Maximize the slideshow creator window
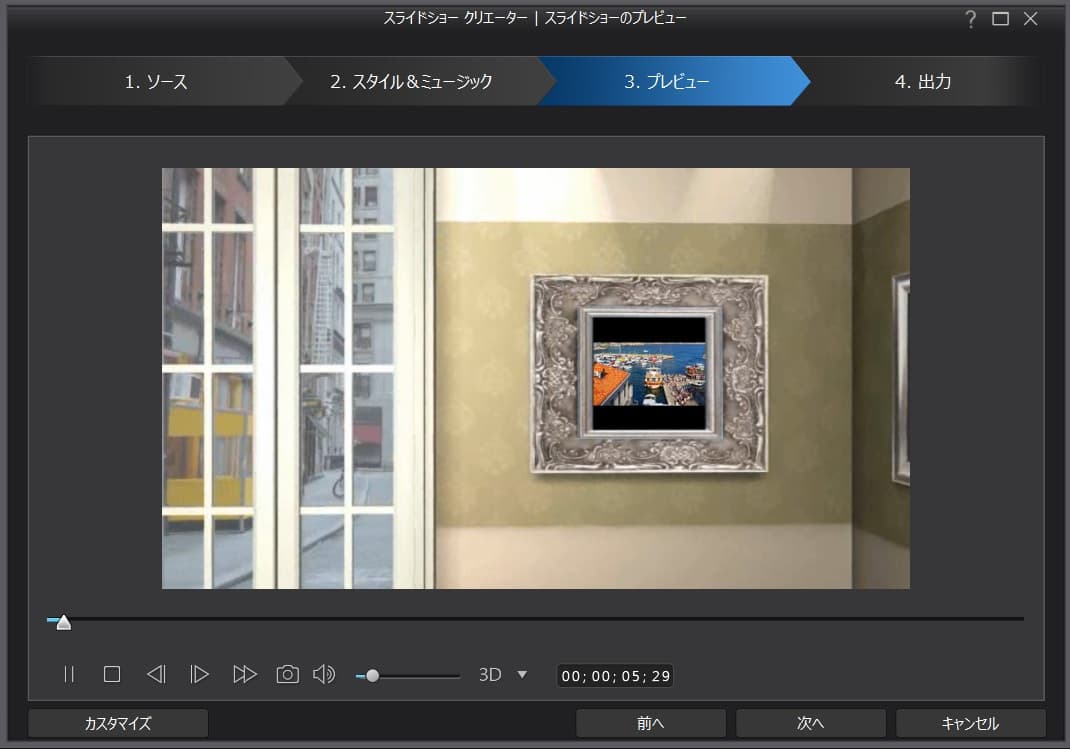 [1000, 19]
